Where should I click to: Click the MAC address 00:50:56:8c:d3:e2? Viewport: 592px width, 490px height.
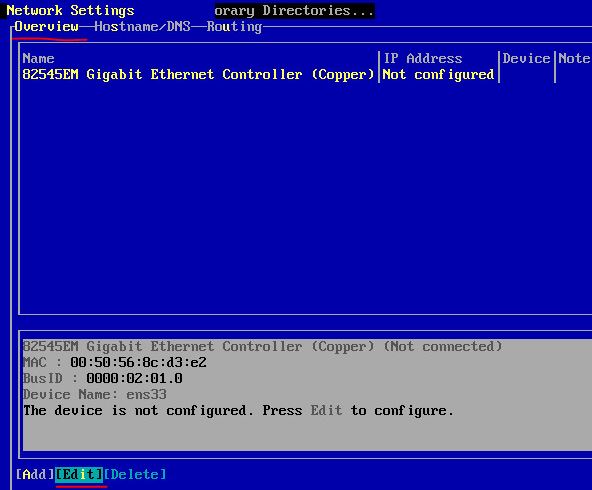pos(138,363)
